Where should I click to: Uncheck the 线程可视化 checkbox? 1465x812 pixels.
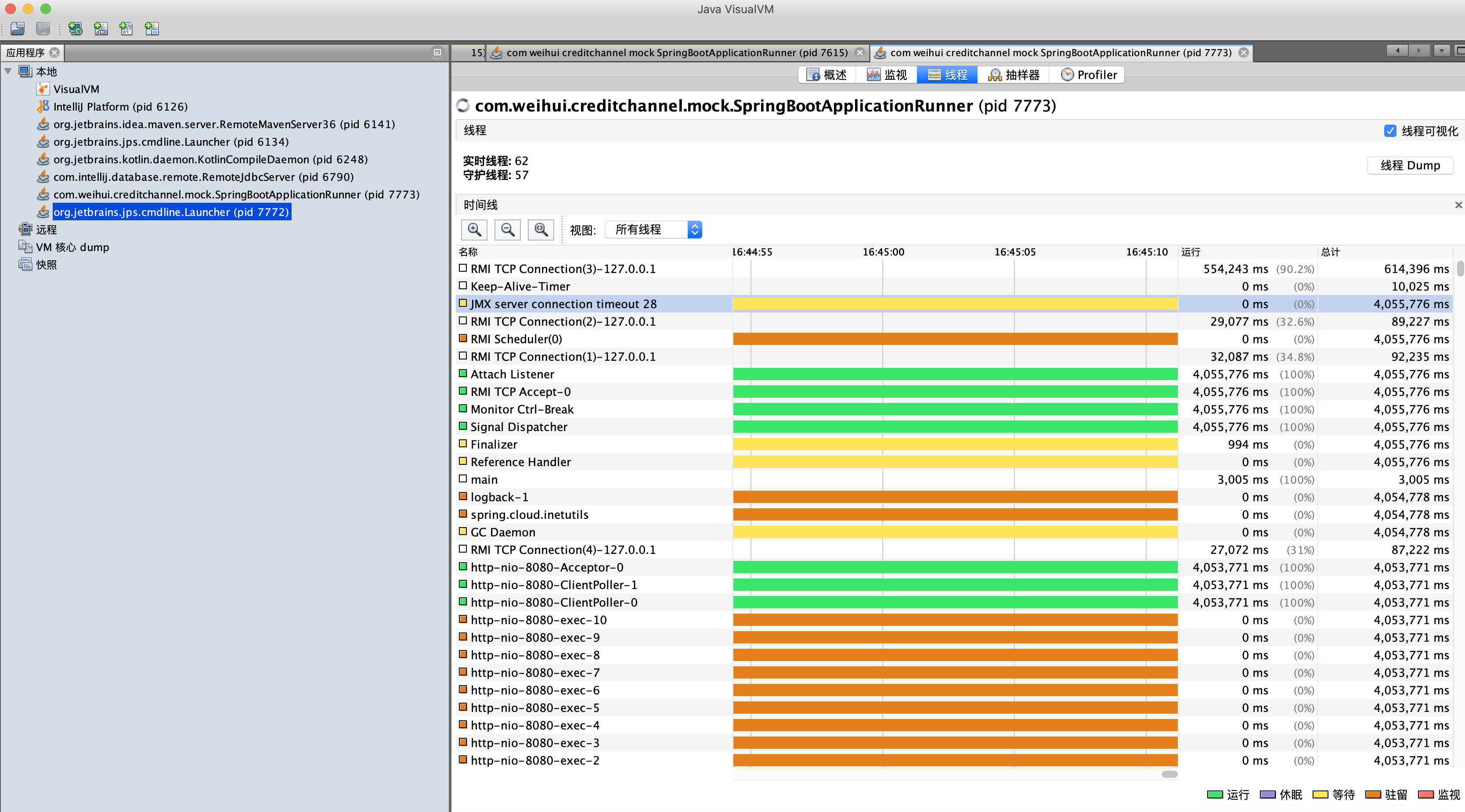click(x=1390, y=131)
